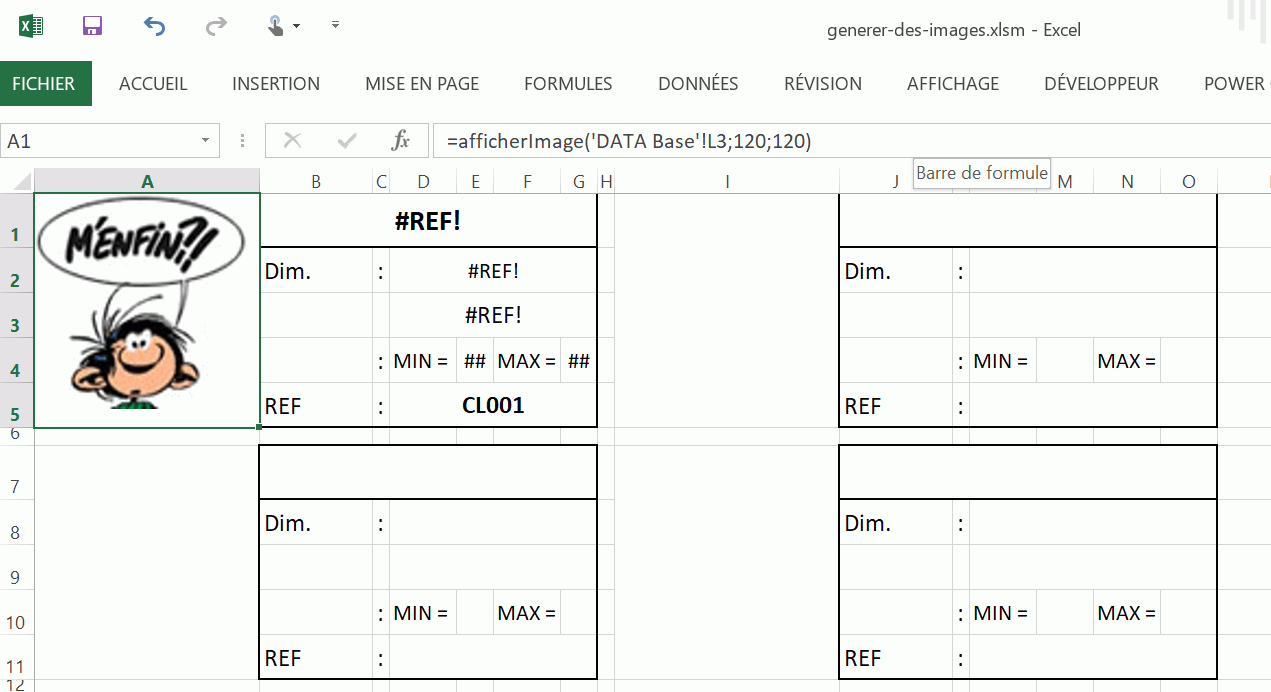The width and height of the screenshot is (1271, 692).
Task: Click the Redo arrow icon
Action: tap(216, 26)
